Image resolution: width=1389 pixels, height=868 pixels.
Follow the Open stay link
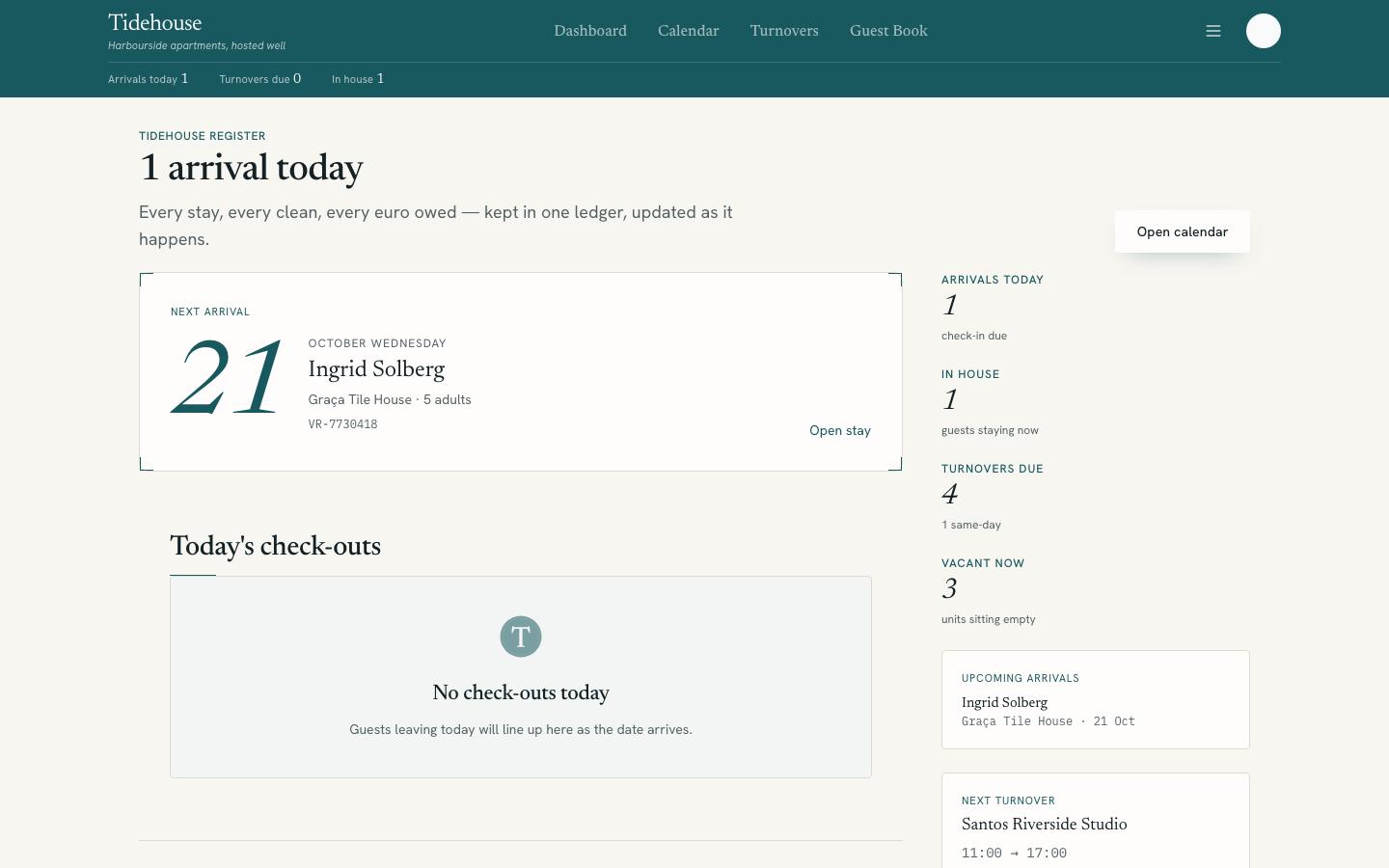point(840,431)
